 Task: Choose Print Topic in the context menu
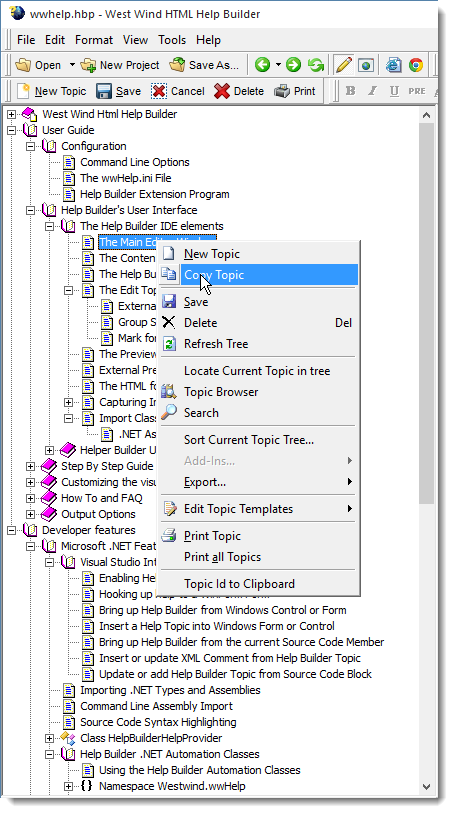(259, 536)
